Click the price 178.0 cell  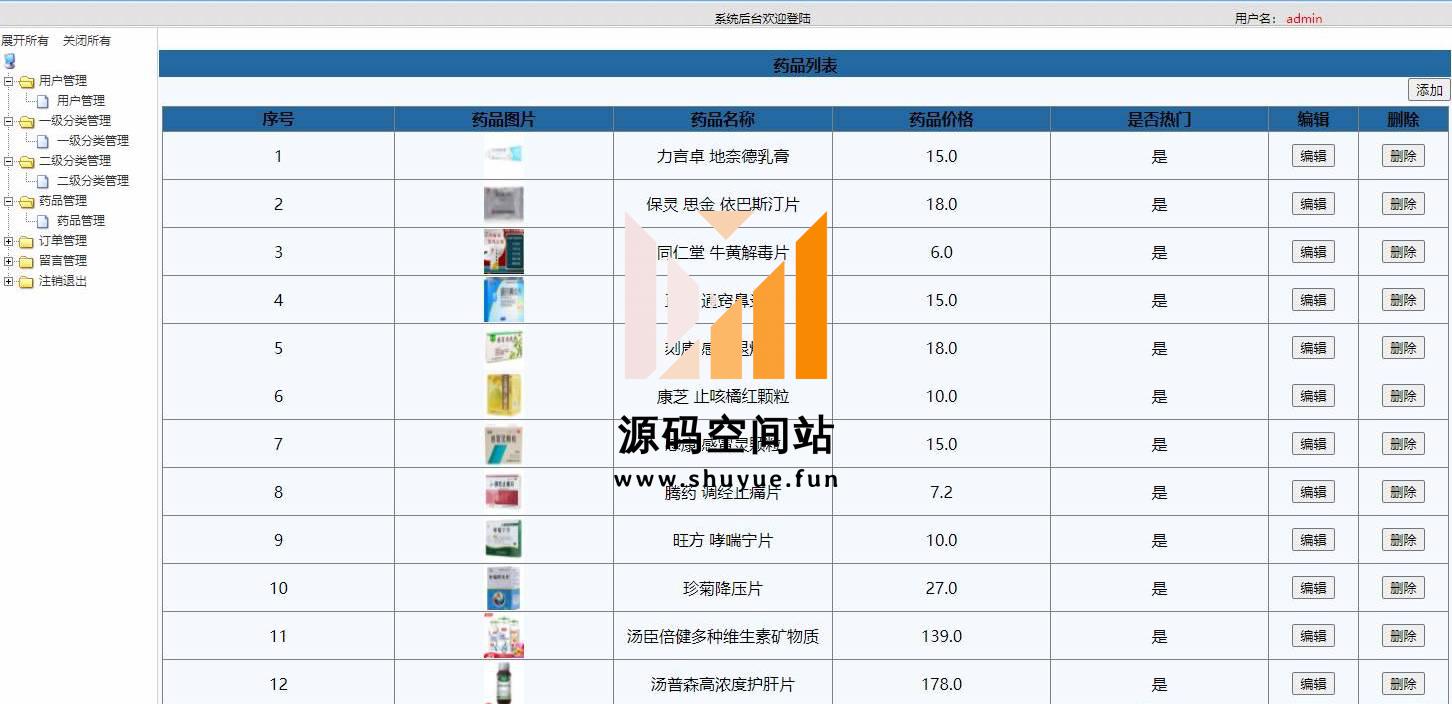[x=941, y=684]
